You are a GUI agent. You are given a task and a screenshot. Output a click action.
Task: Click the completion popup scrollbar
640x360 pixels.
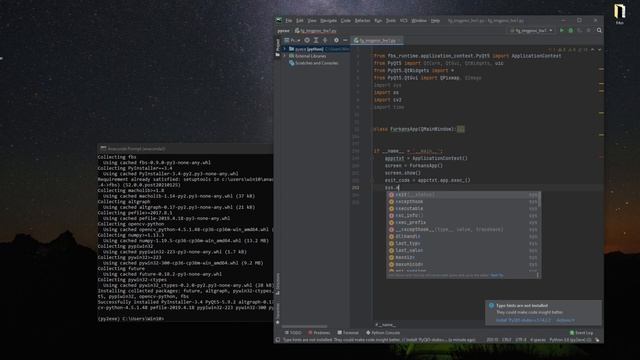(x=540, y=199)
